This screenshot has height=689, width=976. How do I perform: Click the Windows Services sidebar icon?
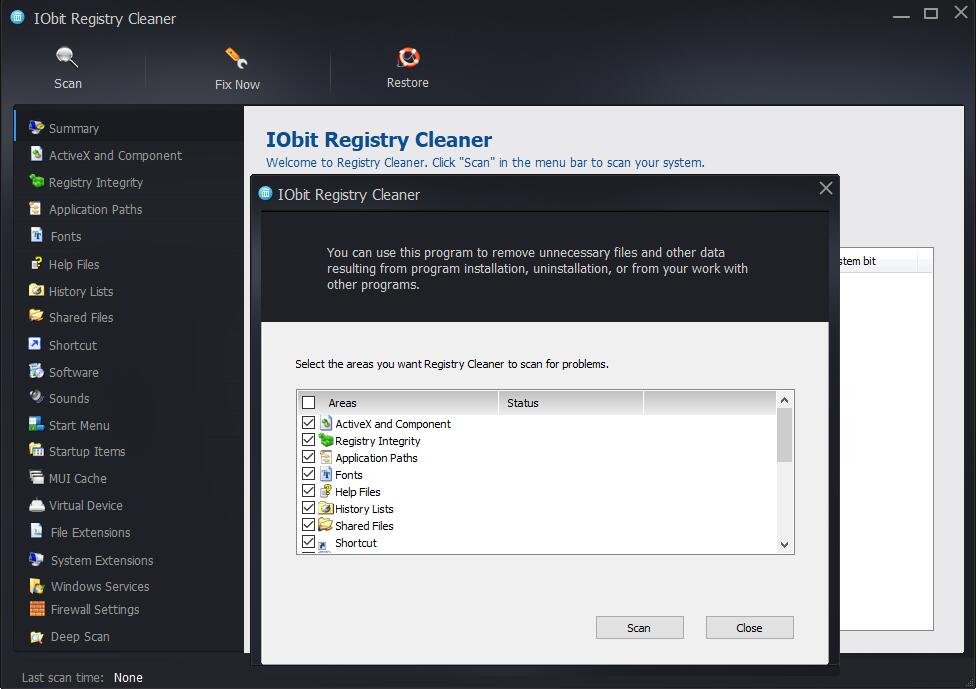click(x=37, y=586)
